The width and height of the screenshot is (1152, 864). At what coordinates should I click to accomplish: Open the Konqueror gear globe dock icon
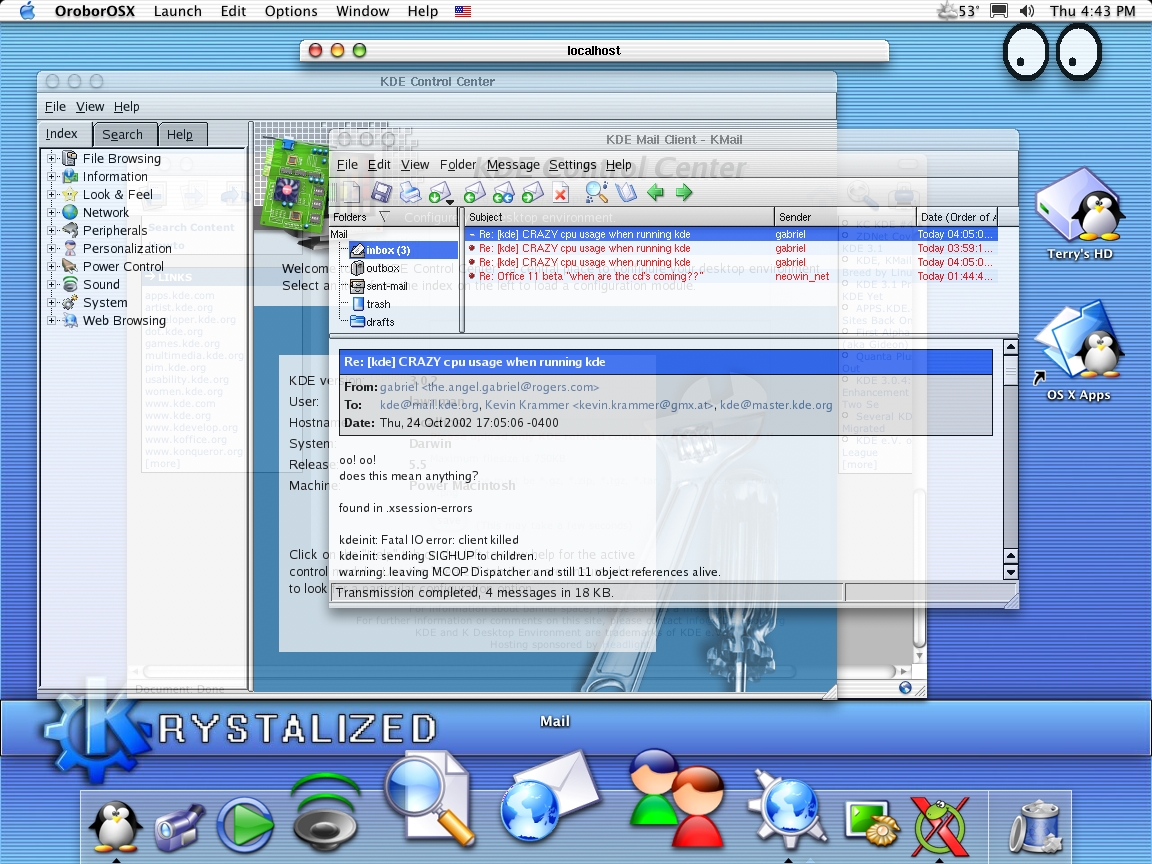(x=788, y=812)
